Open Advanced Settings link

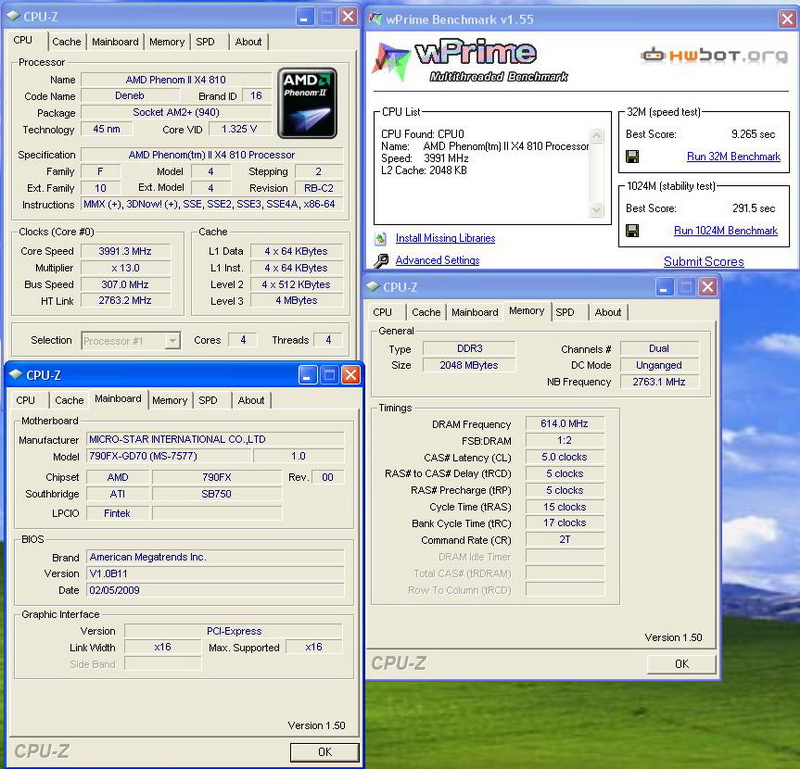click(x=437, y=260)
